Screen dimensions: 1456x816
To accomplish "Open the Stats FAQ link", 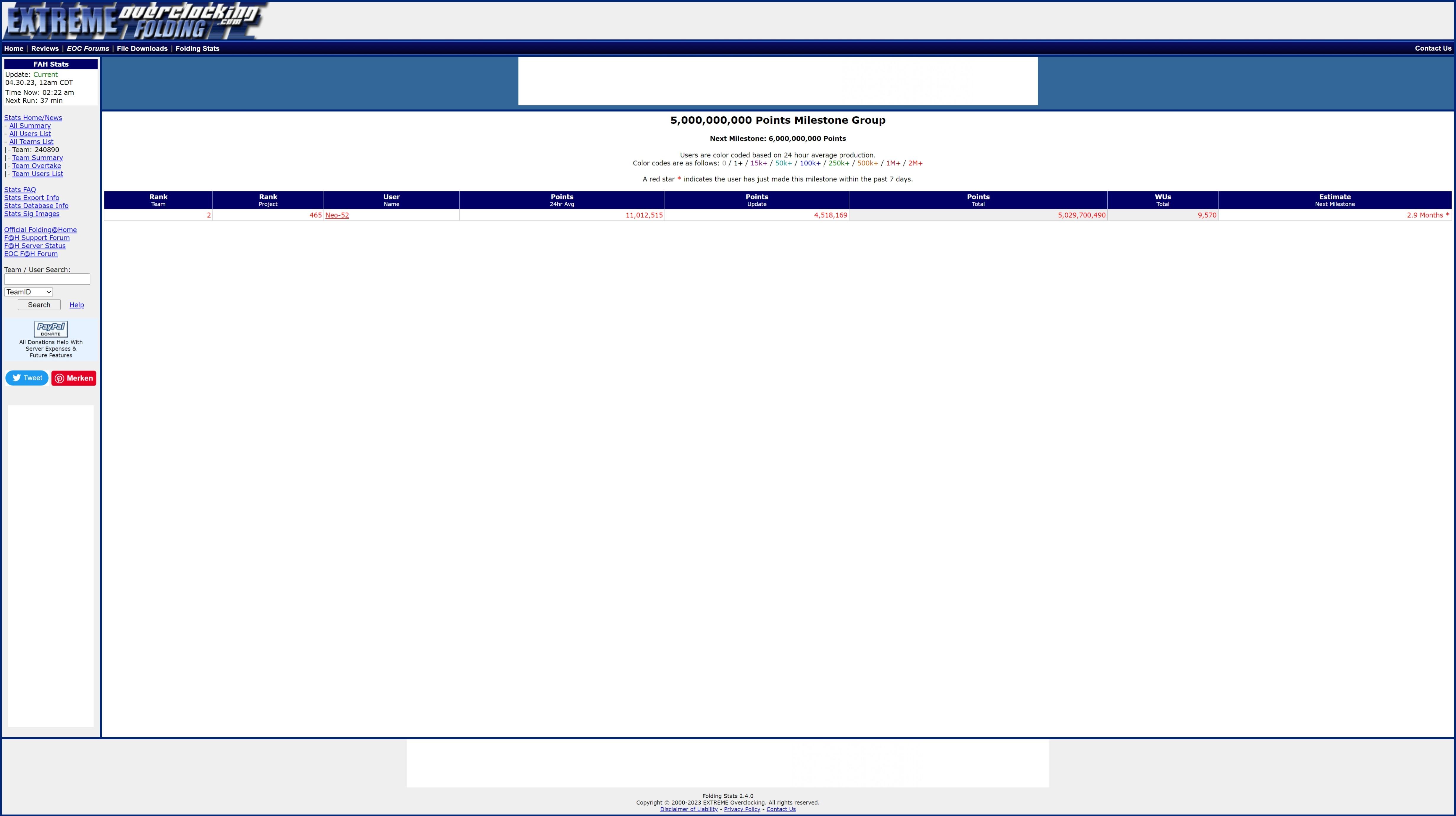I will point(20,190).
